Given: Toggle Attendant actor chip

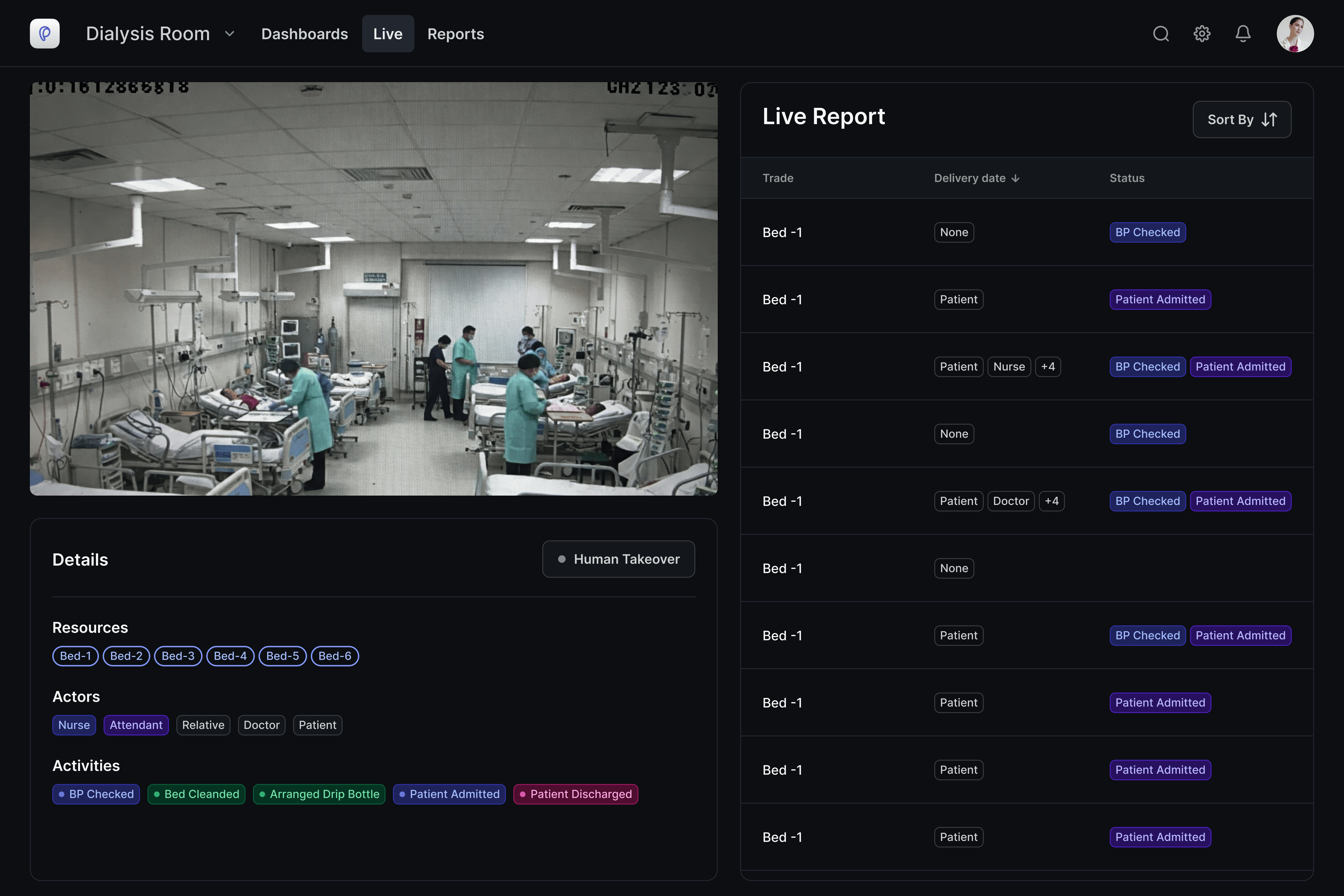Looking at the screenshot, I should click(x=136, y=725).
